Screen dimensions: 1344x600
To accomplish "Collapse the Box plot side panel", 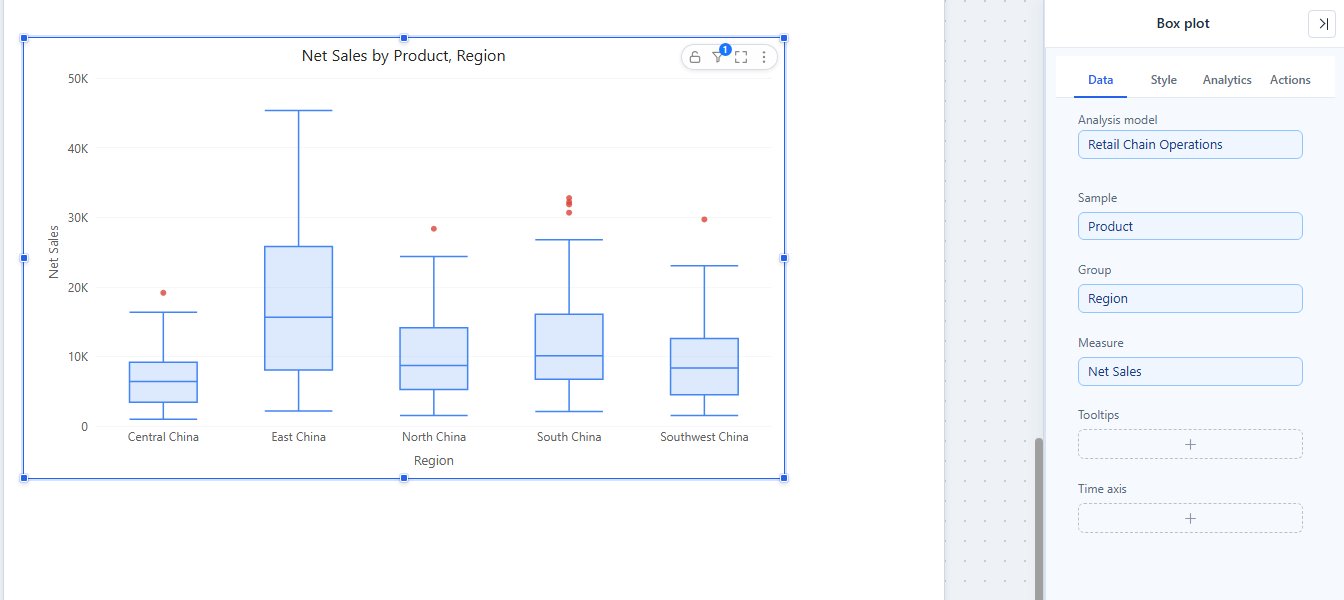I will point(1323,24).
